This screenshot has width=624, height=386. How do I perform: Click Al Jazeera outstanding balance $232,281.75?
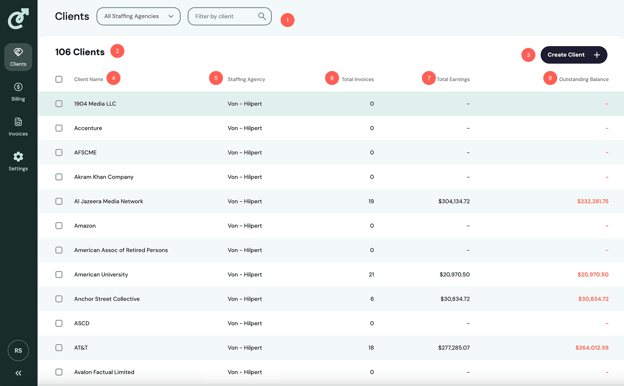[593, 201]
